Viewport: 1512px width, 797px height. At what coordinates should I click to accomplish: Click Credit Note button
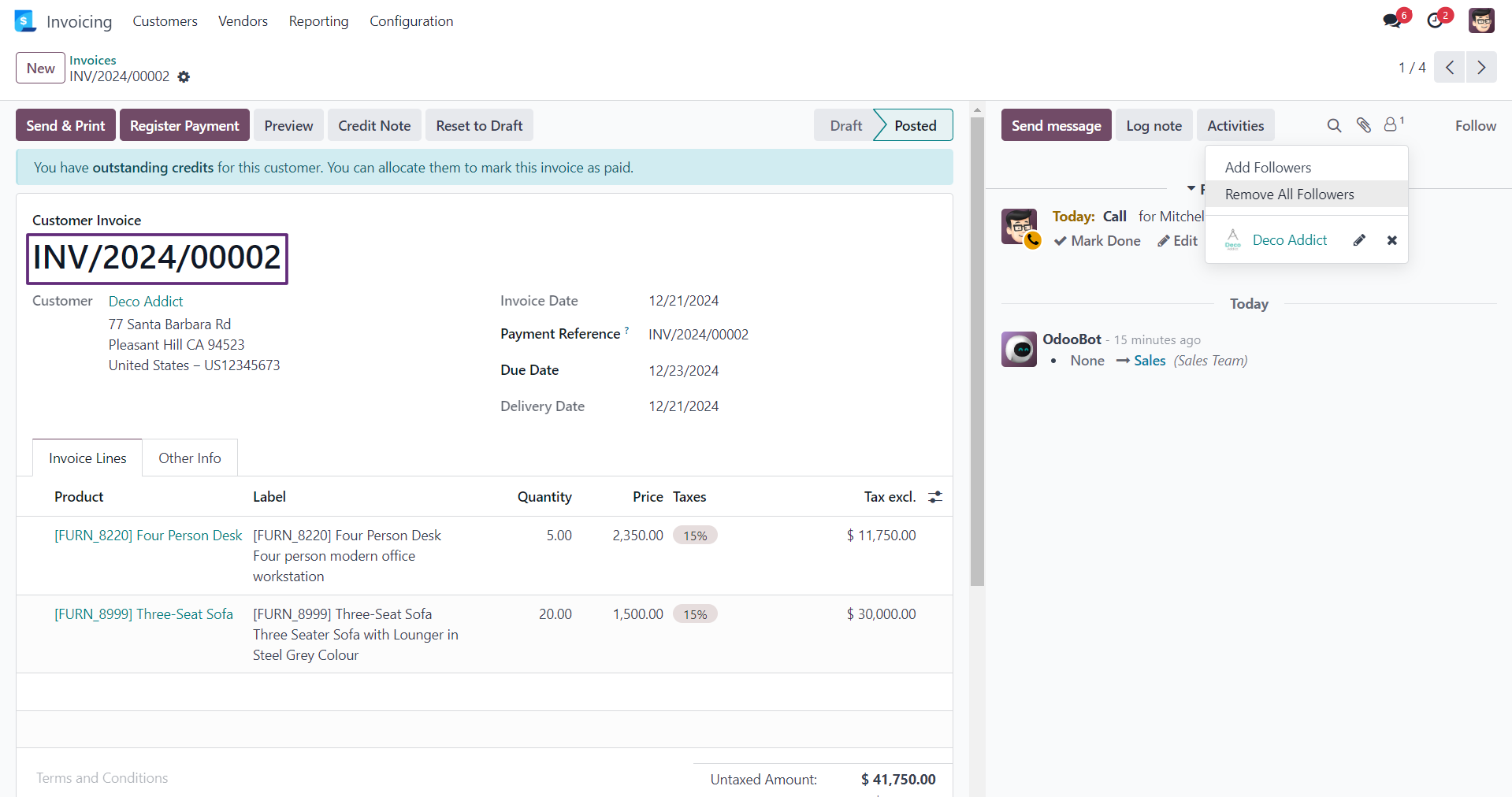[374, 125]
